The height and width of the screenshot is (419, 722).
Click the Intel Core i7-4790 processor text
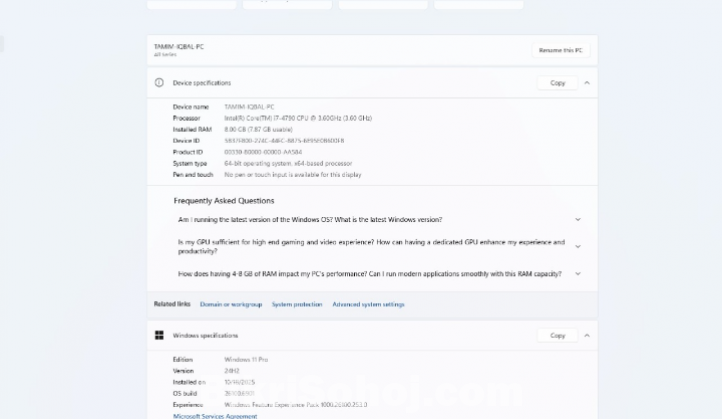[298, 118]
